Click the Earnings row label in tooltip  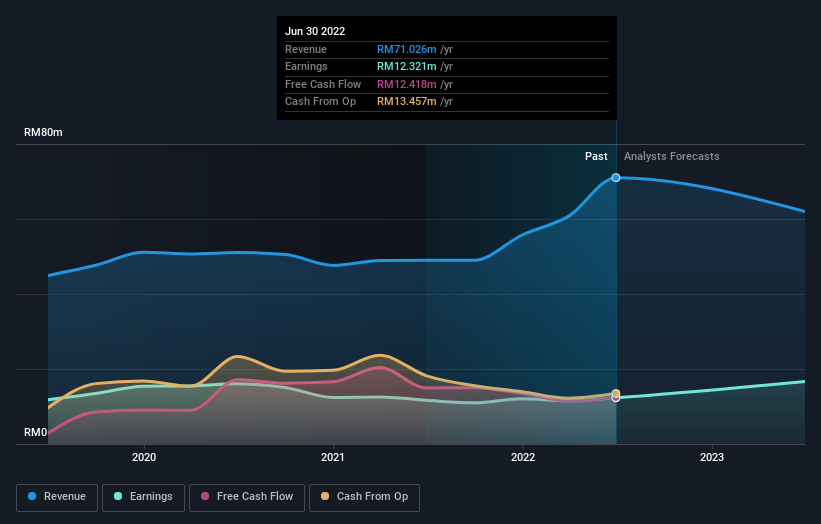point(306,66)
